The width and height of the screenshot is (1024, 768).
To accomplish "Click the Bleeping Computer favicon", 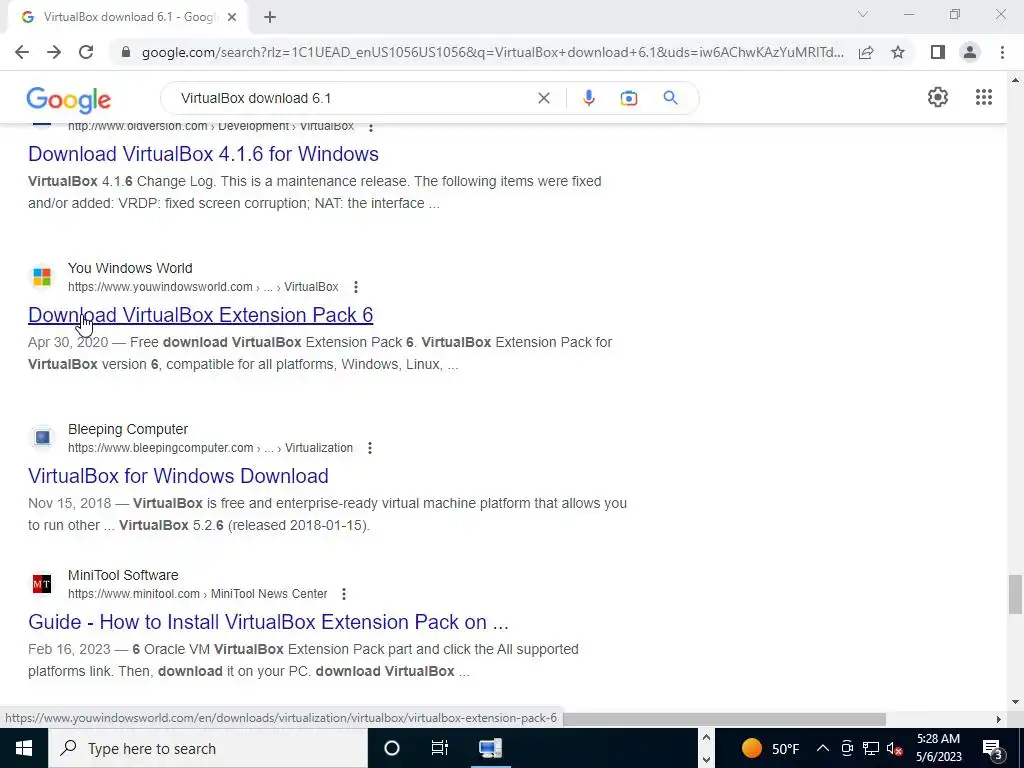I will coord(42,438).
